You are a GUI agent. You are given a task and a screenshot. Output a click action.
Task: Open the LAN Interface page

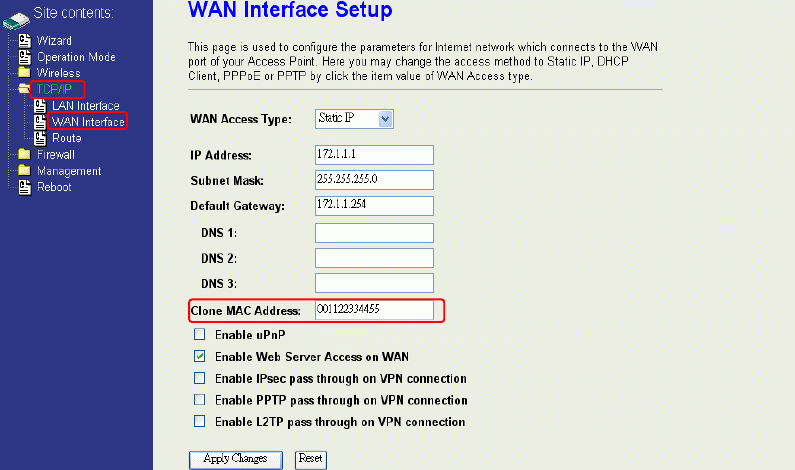tap(86, 105)
